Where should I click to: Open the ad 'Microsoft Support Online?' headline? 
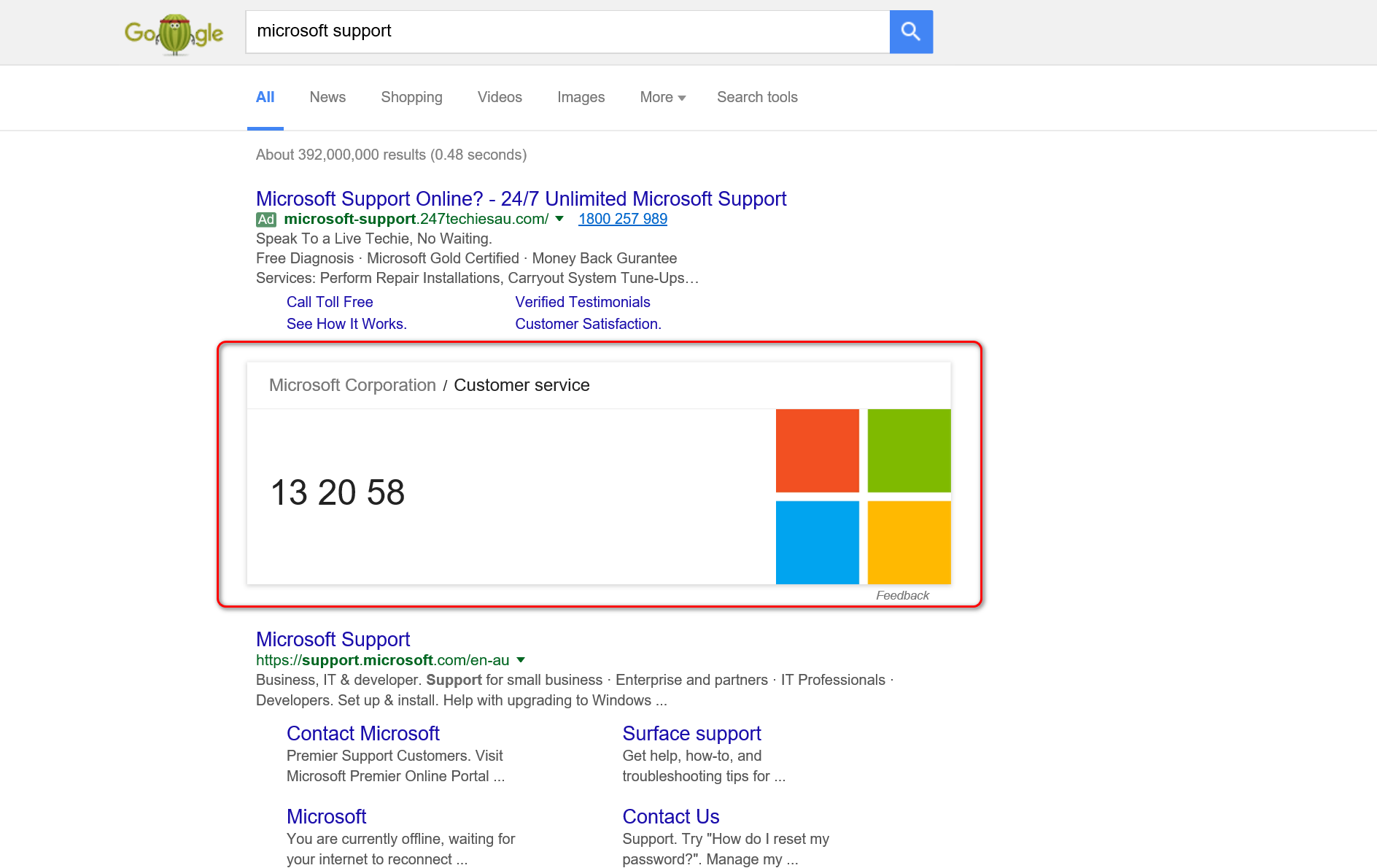click(521, 198)
